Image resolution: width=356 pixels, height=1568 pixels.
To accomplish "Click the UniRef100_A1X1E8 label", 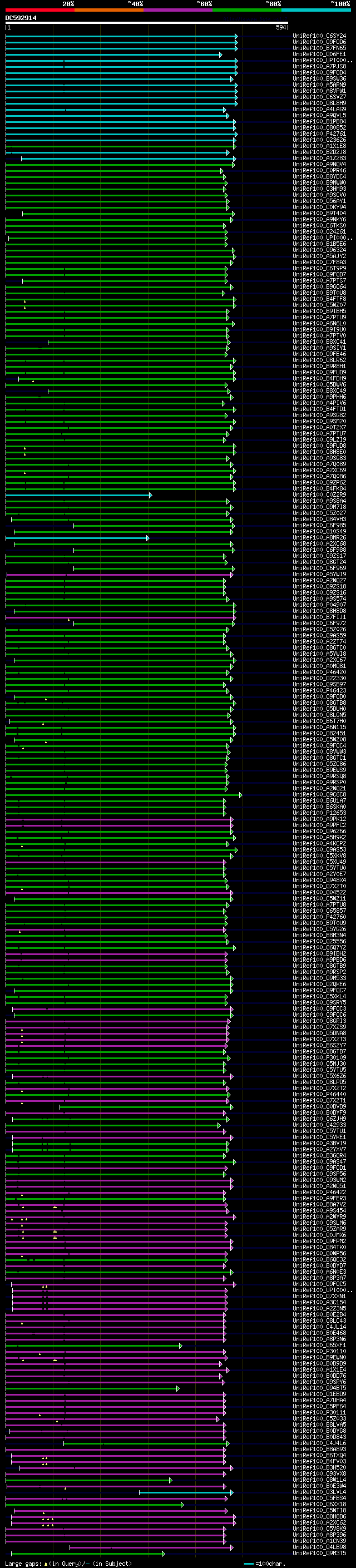I will [x=319, y=146].
